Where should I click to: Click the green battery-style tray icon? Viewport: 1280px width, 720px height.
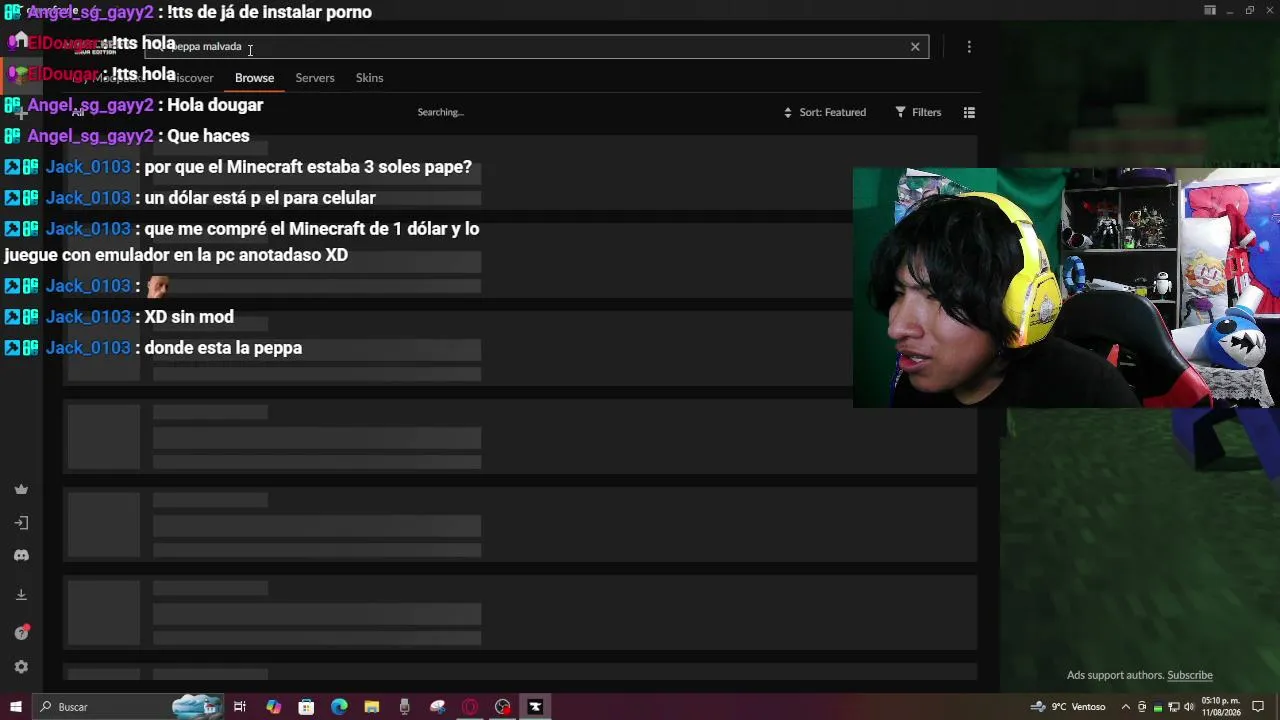(1157, 707)
